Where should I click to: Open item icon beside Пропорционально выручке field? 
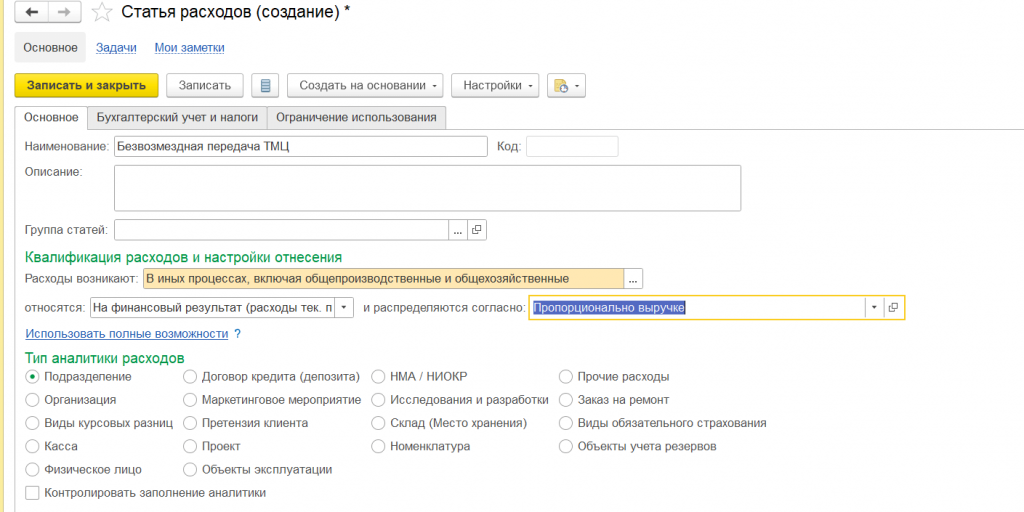[x=894, y=308]
